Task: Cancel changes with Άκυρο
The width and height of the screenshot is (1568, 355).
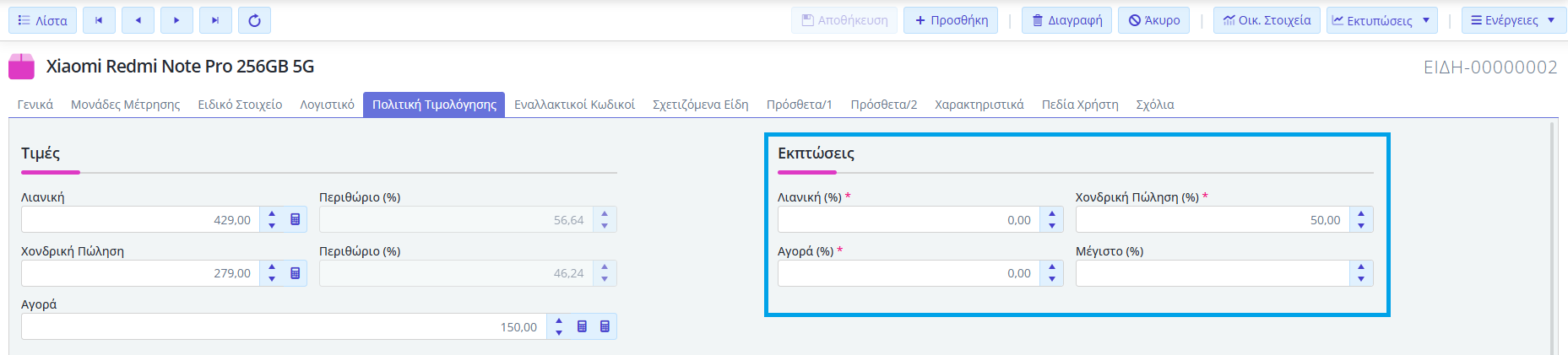Action: [1154, 20]
